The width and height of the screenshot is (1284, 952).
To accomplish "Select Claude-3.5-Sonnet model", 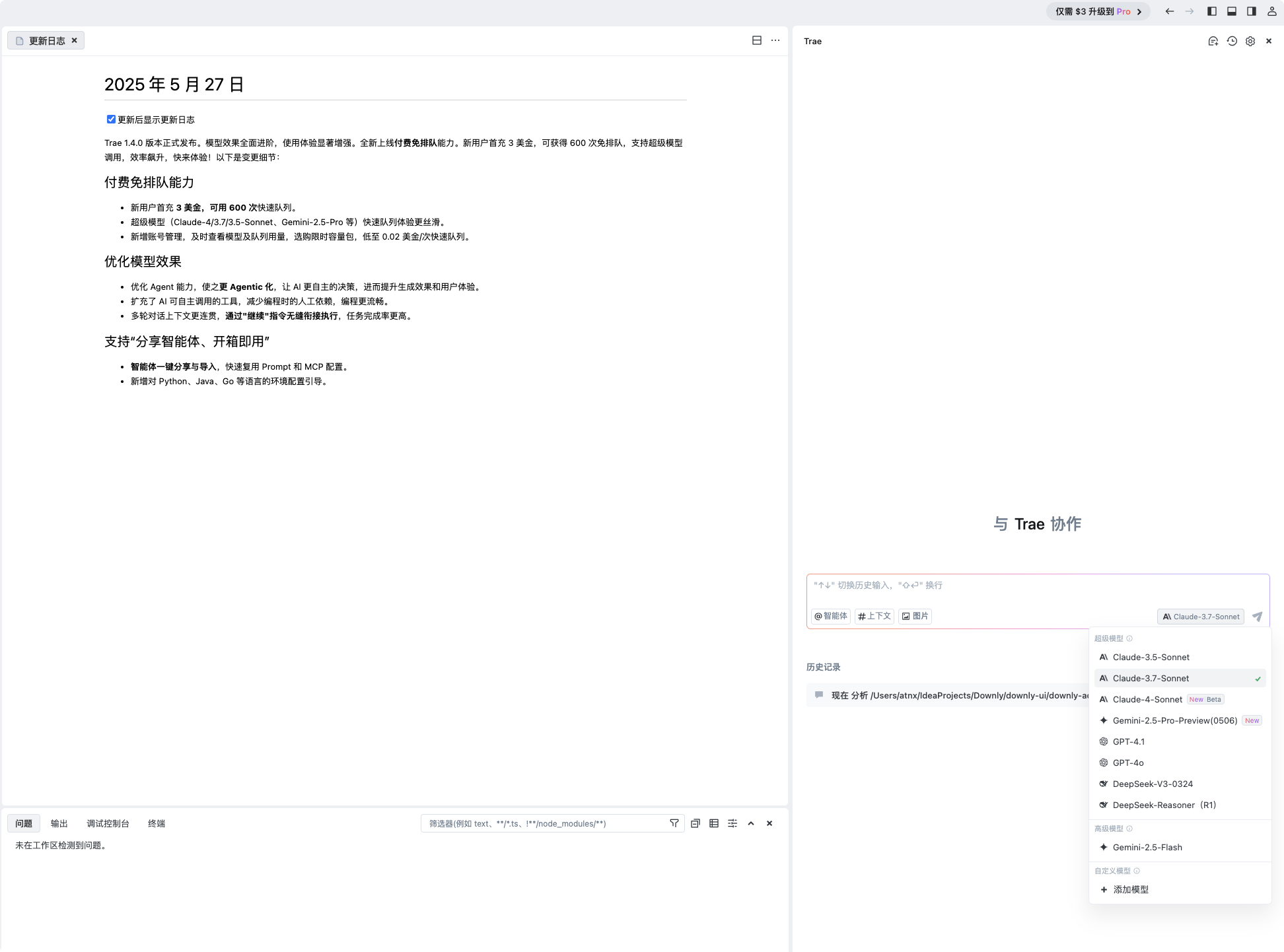I will click(1180, 657).
